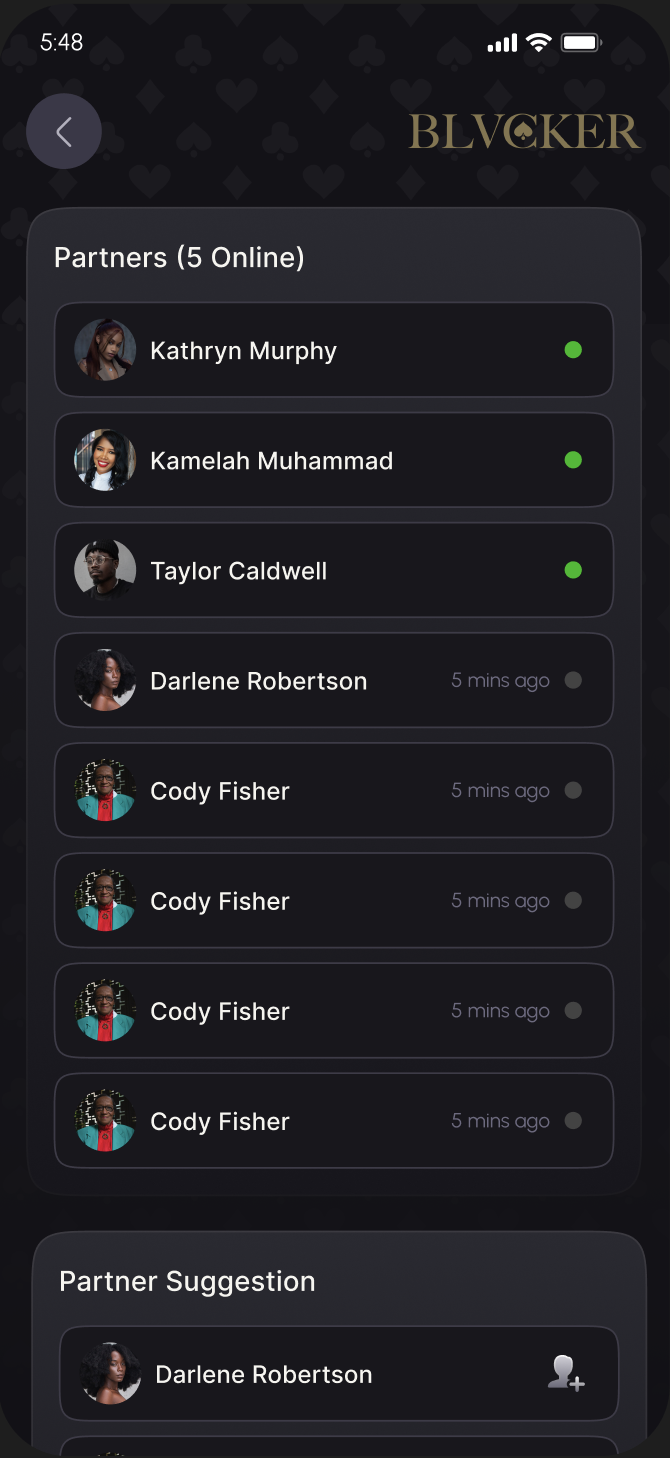Open Darlene Robertson's suggestion avatar
670x1458 pixels.
tap(110, 1373)
